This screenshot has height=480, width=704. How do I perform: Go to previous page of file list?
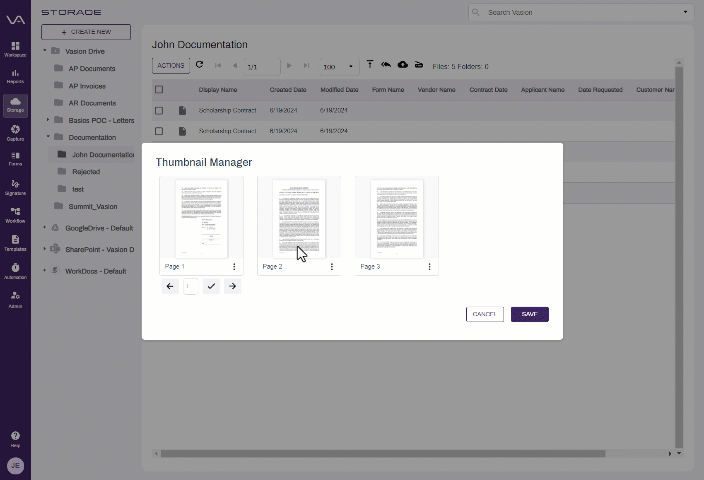pyautogui.click(x=234, y=66)
